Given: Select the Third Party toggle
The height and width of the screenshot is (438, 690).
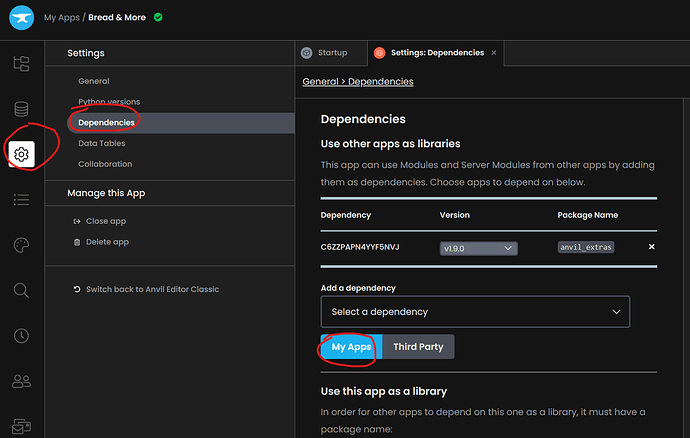Looking at the screenshot, I should (x=418, y=347).
